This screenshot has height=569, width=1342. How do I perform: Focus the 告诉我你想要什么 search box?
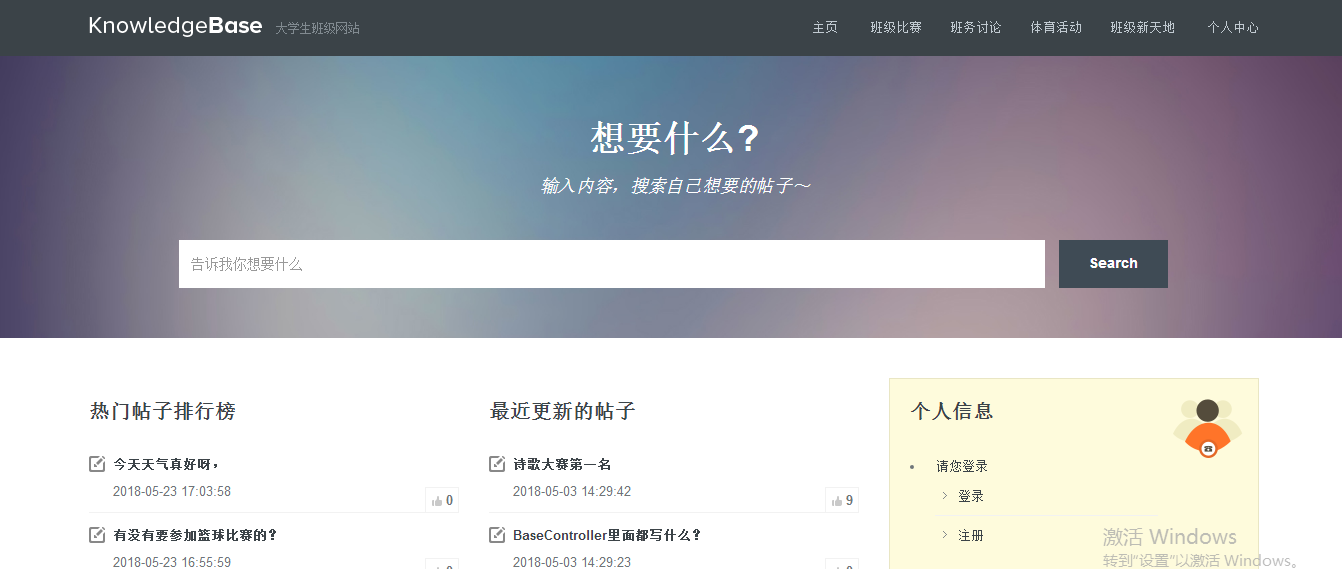(x=612, y=264)
